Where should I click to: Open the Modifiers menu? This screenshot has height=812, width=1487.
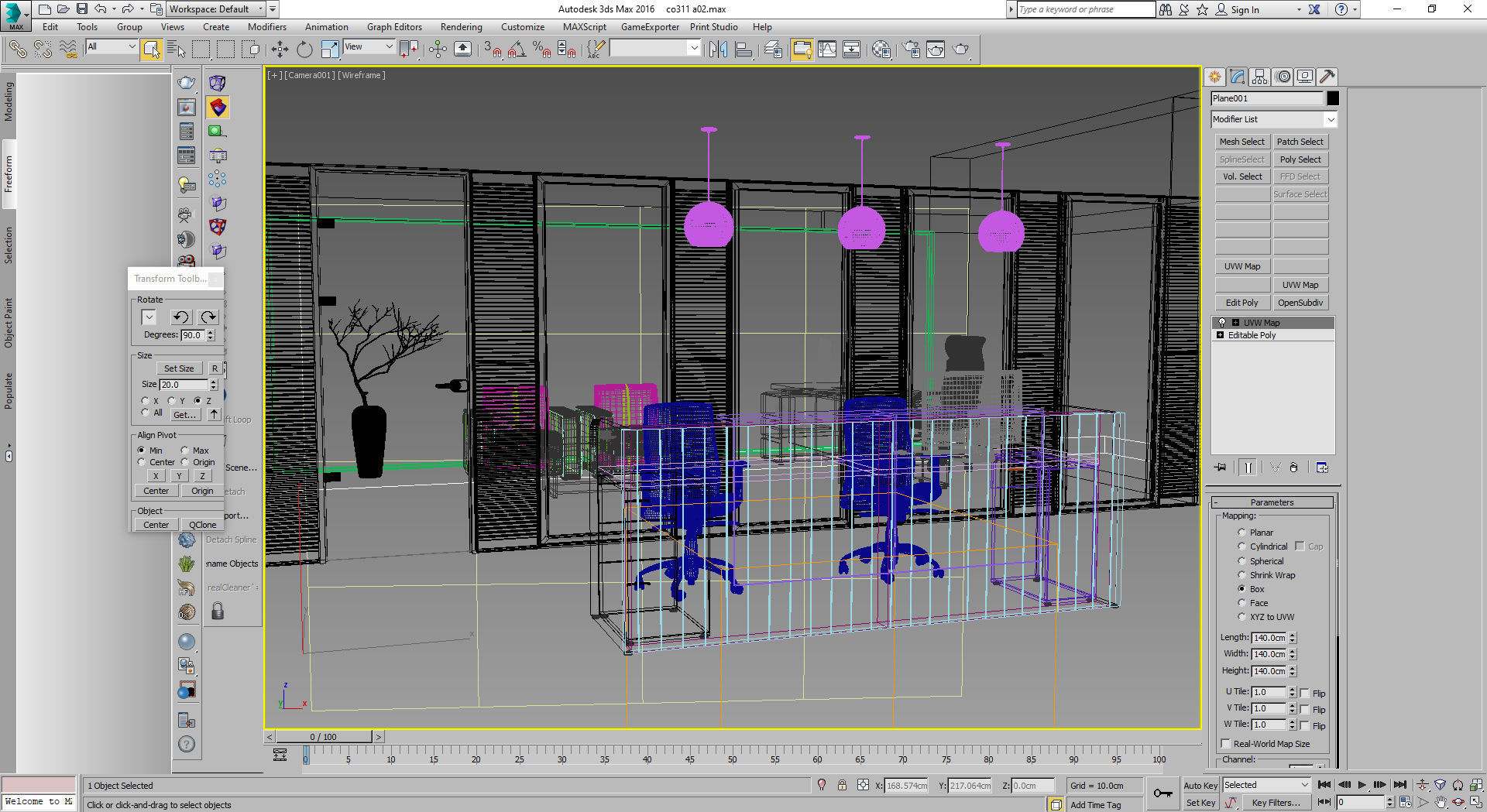pos(266,27)
